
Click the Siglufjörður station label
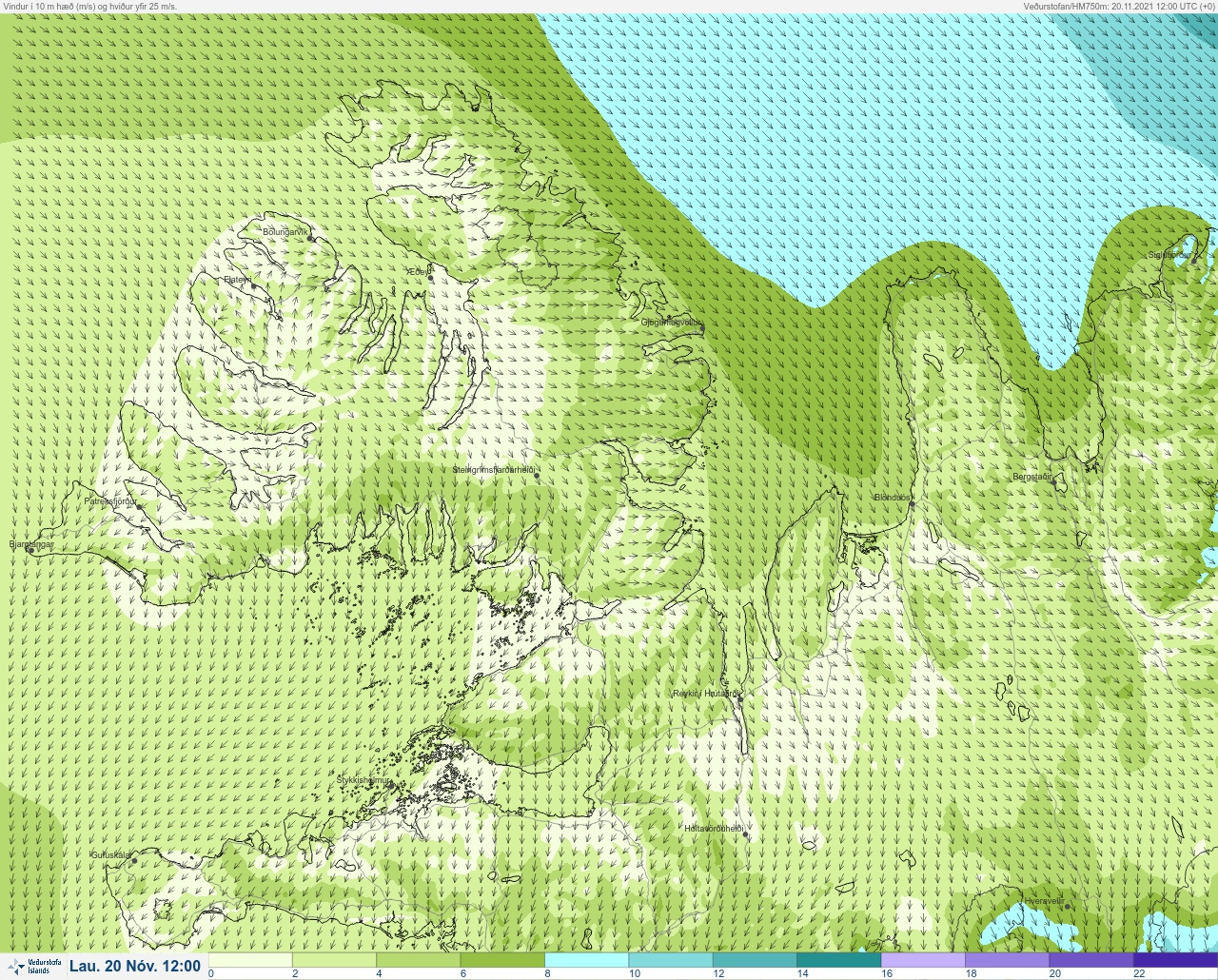(x=1169, y=255)
